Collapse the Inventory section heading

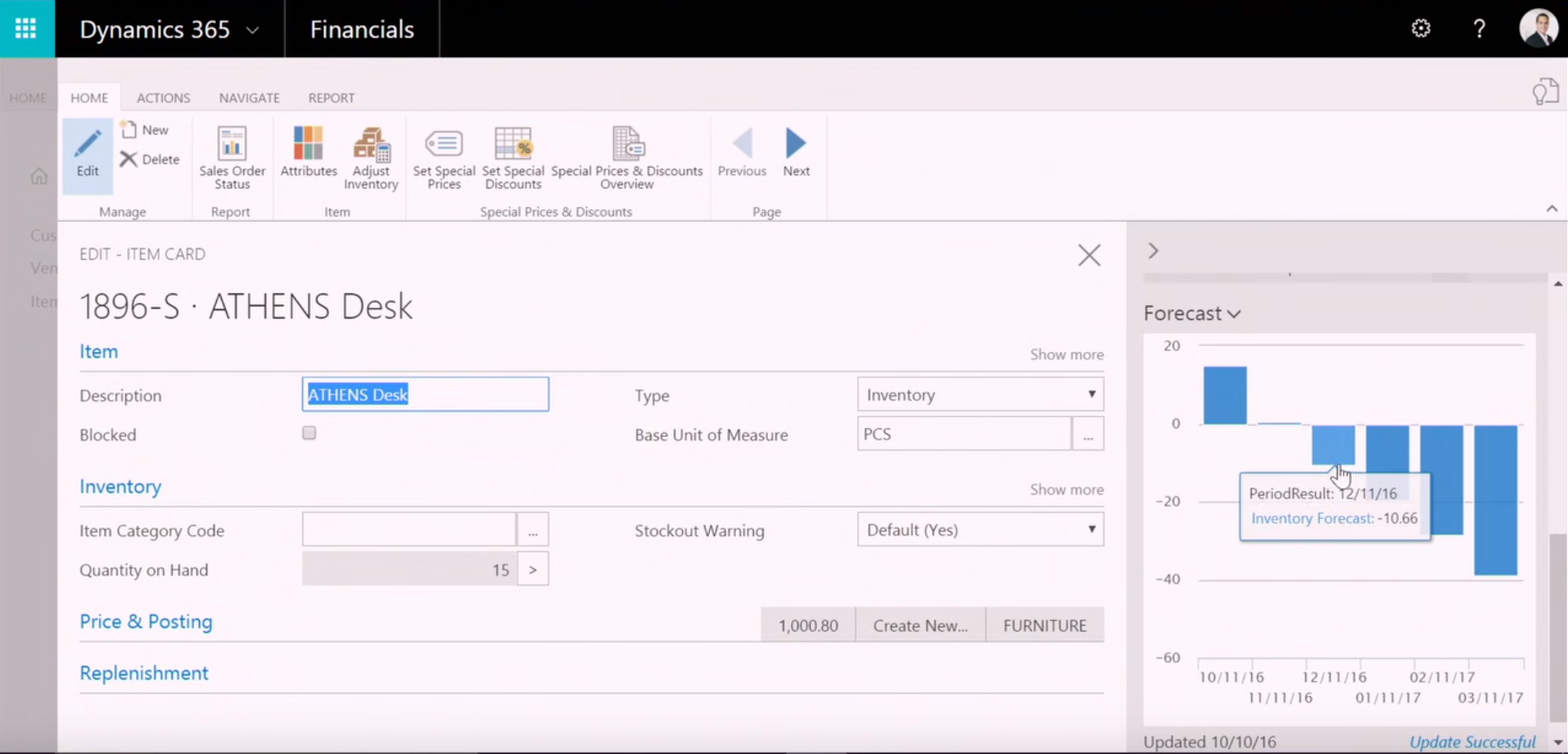pos(120,486)
